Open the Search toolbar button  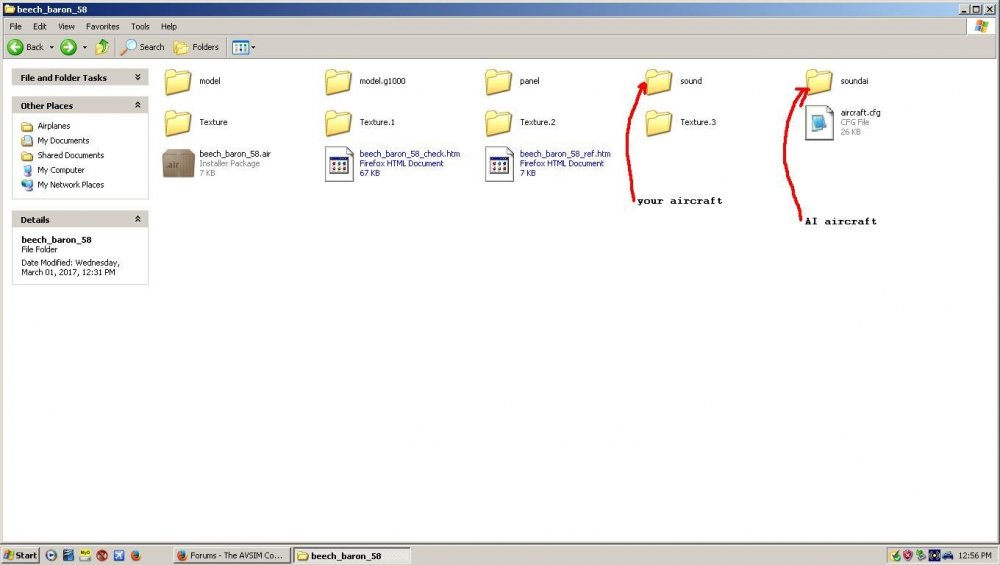tap(143, 47)
